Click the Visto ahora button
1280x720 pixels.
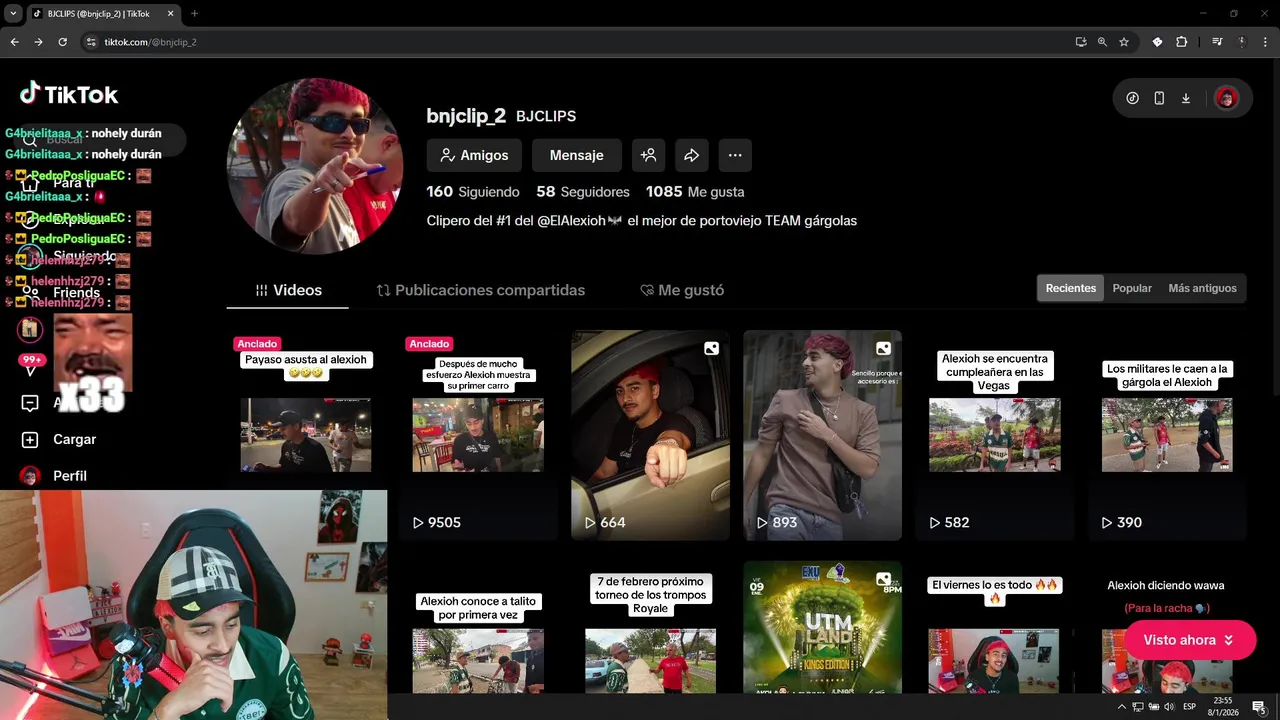pos(1190,640)
